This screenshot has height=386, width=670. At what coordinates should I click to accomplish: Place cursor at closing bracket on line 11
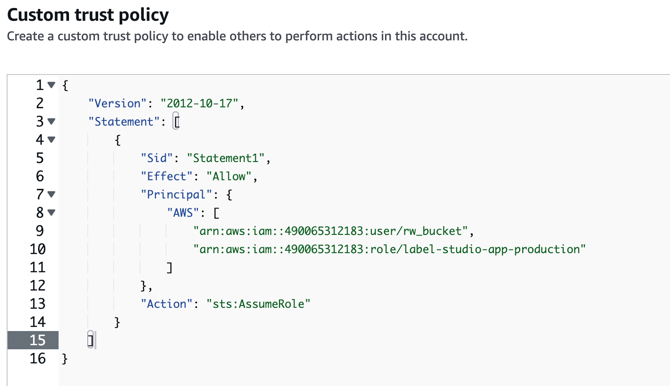click(170, 268)
